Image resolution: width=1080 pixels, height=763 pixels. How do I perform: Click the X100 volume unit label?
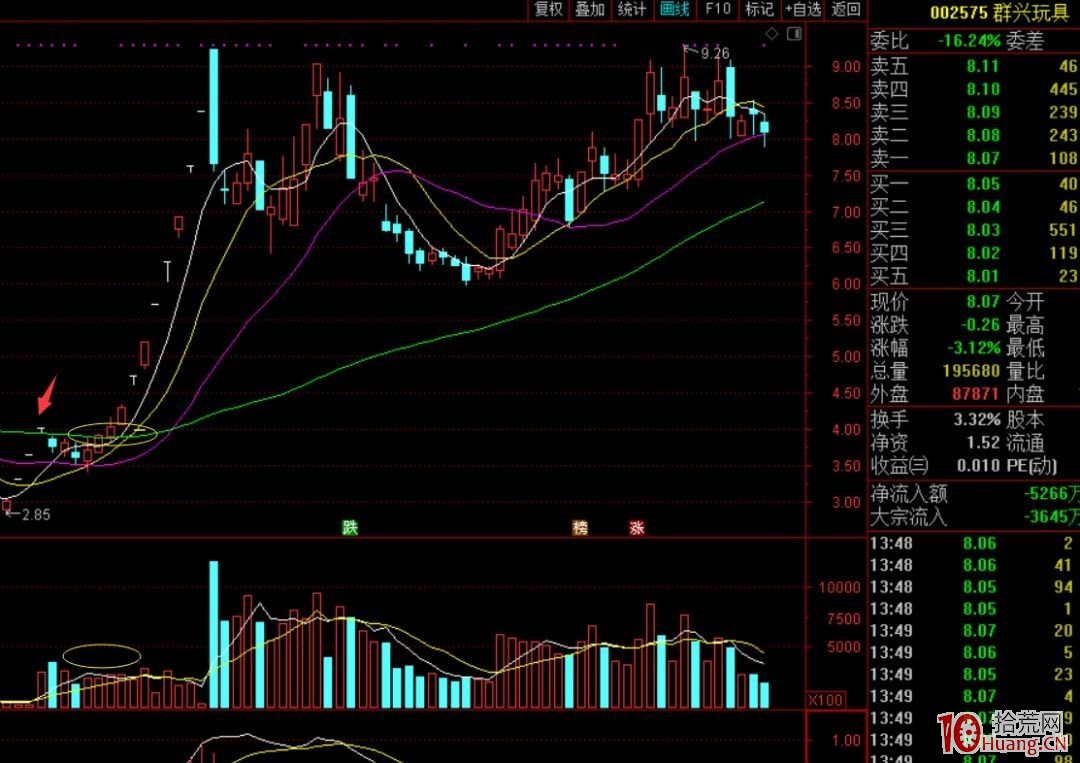825,700
